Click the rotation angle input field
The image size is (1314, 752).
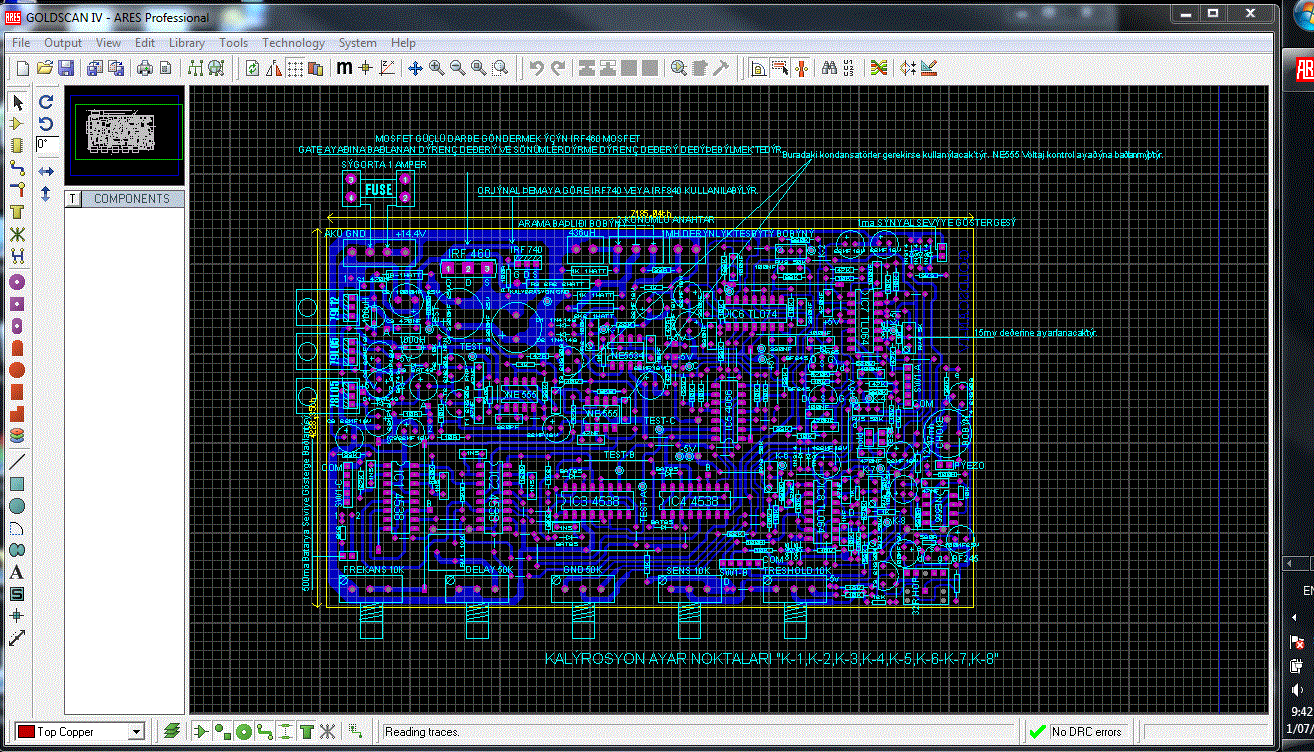[x=47, y=144]
